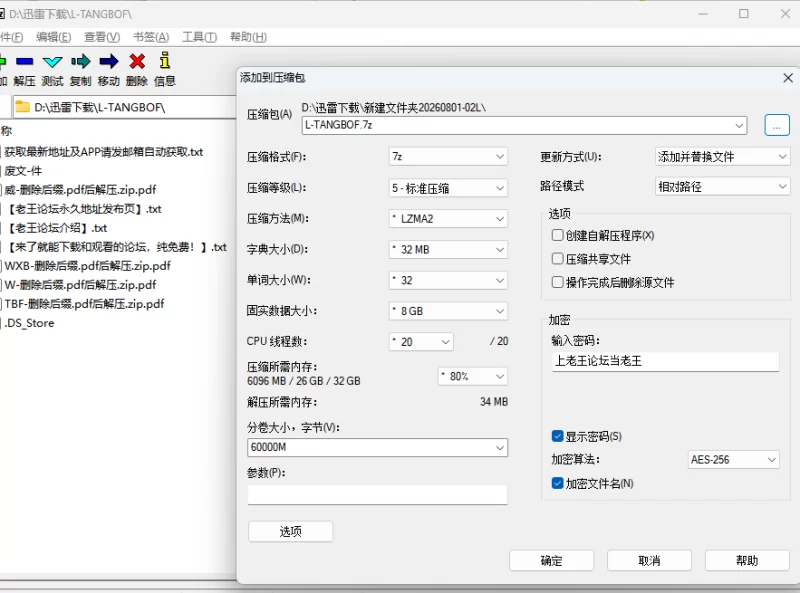The image size is (800, 593).
Task: Click the Move (移动) toolbar icon
Action: (x=109, y=62)
